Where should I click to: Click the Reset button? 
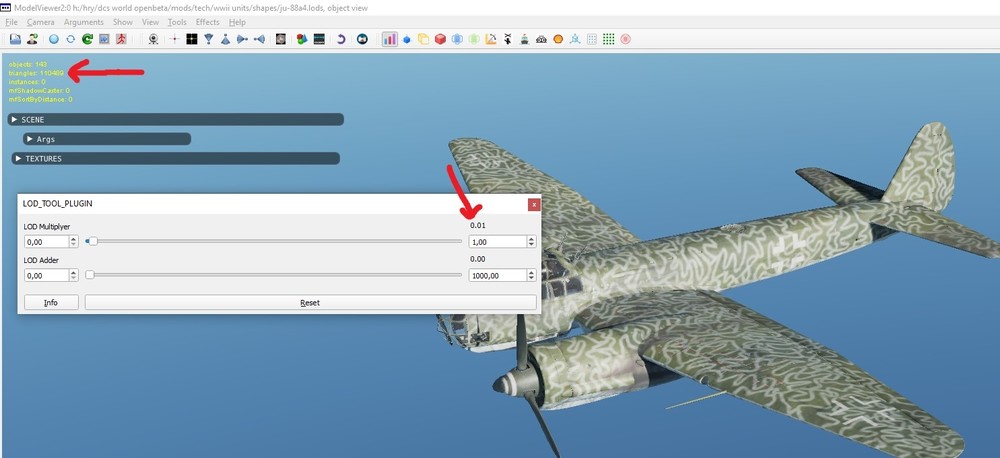click(x=311, y=302)
